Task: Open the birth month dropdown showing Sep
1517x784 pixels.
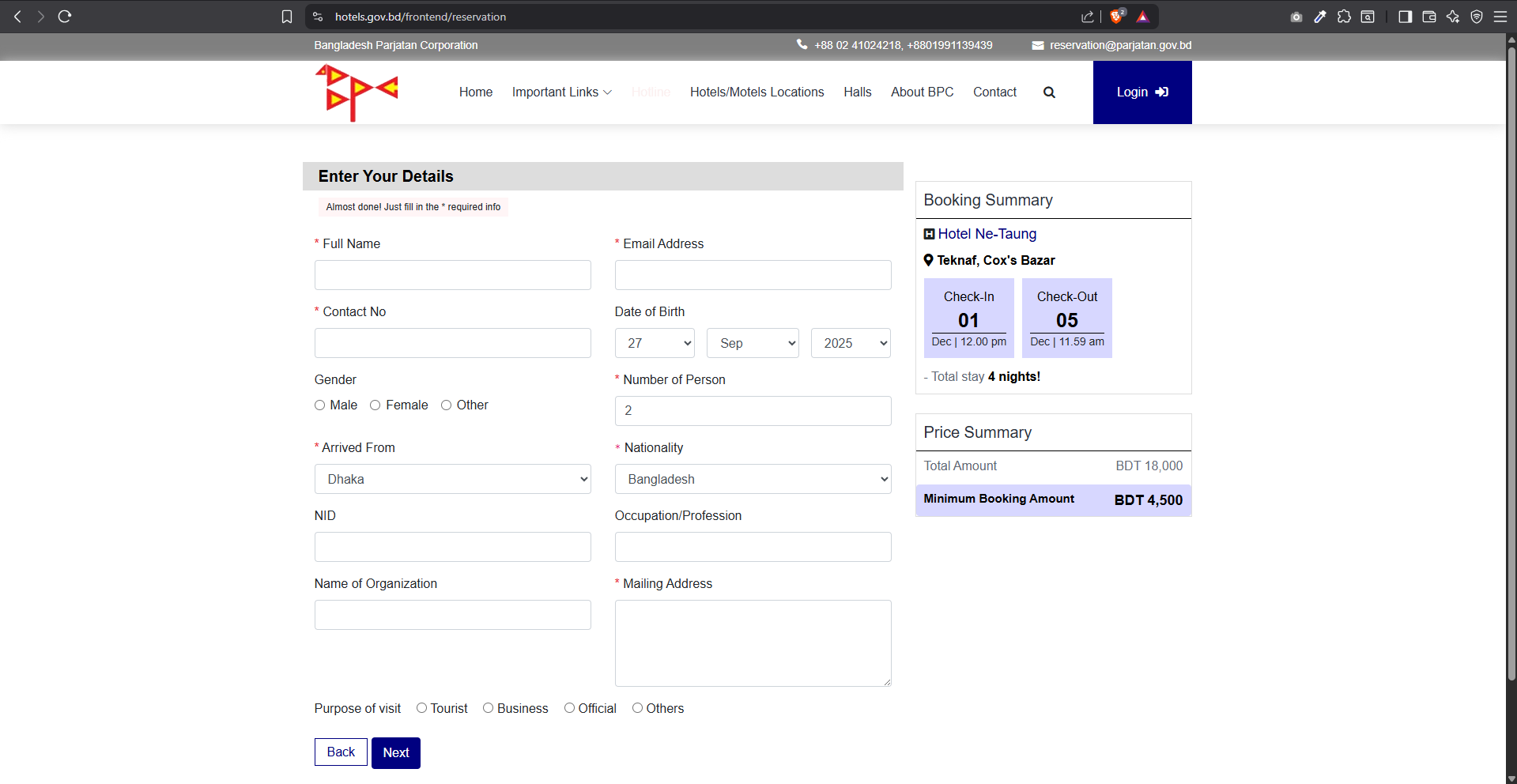Action: [x=753, y=343]
